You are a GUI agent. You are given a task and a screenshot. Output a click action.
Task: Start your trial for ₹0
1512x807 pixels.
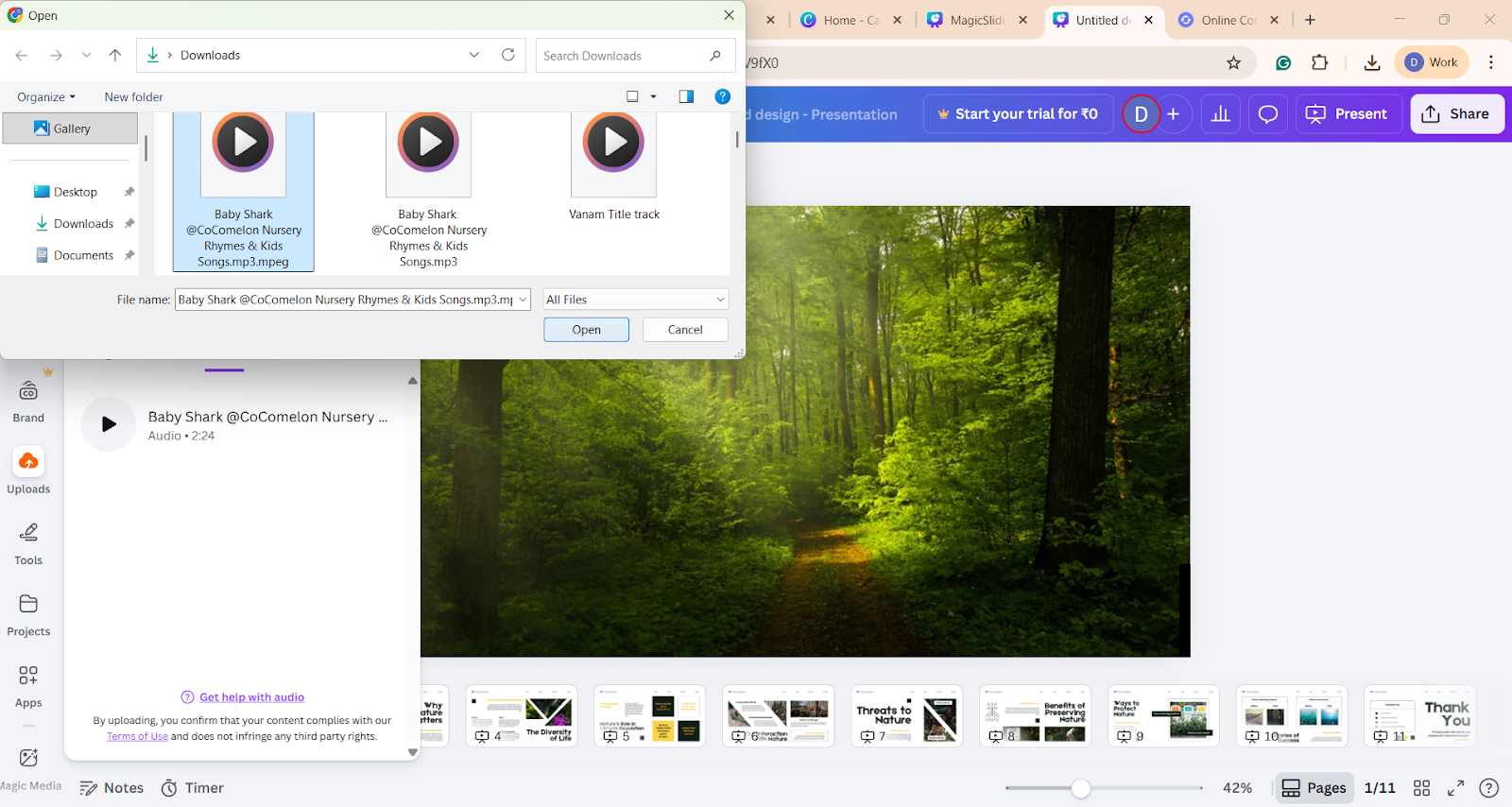1018,114
